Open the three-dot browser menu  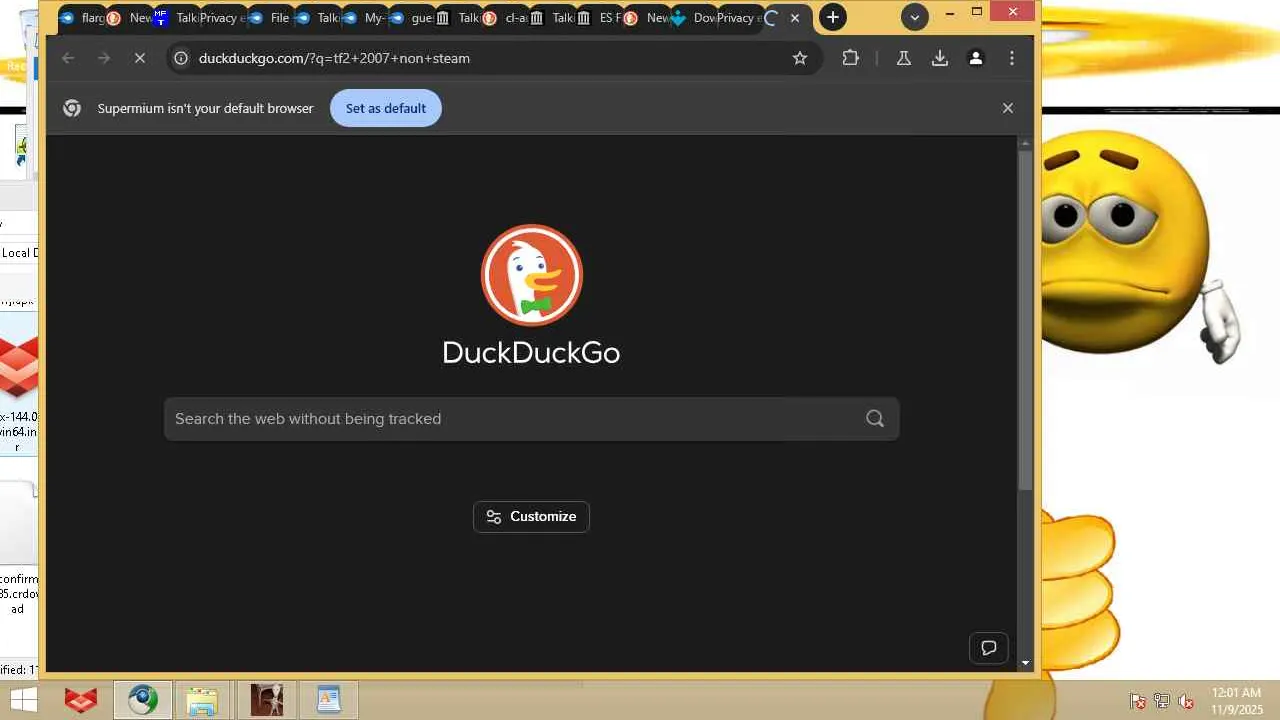(x=1012, y=58)
